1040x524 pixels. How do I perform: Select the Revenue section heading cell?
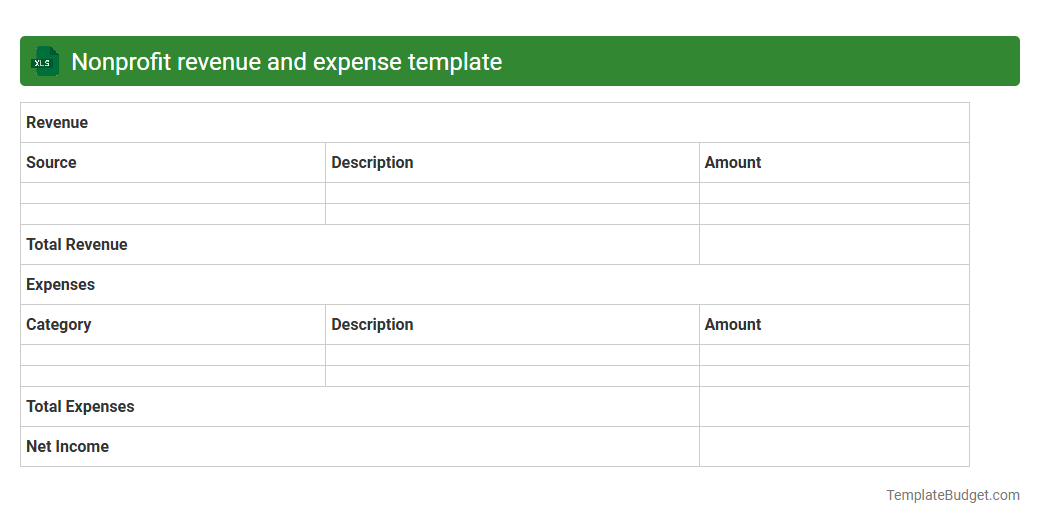[x=495, y=123]
